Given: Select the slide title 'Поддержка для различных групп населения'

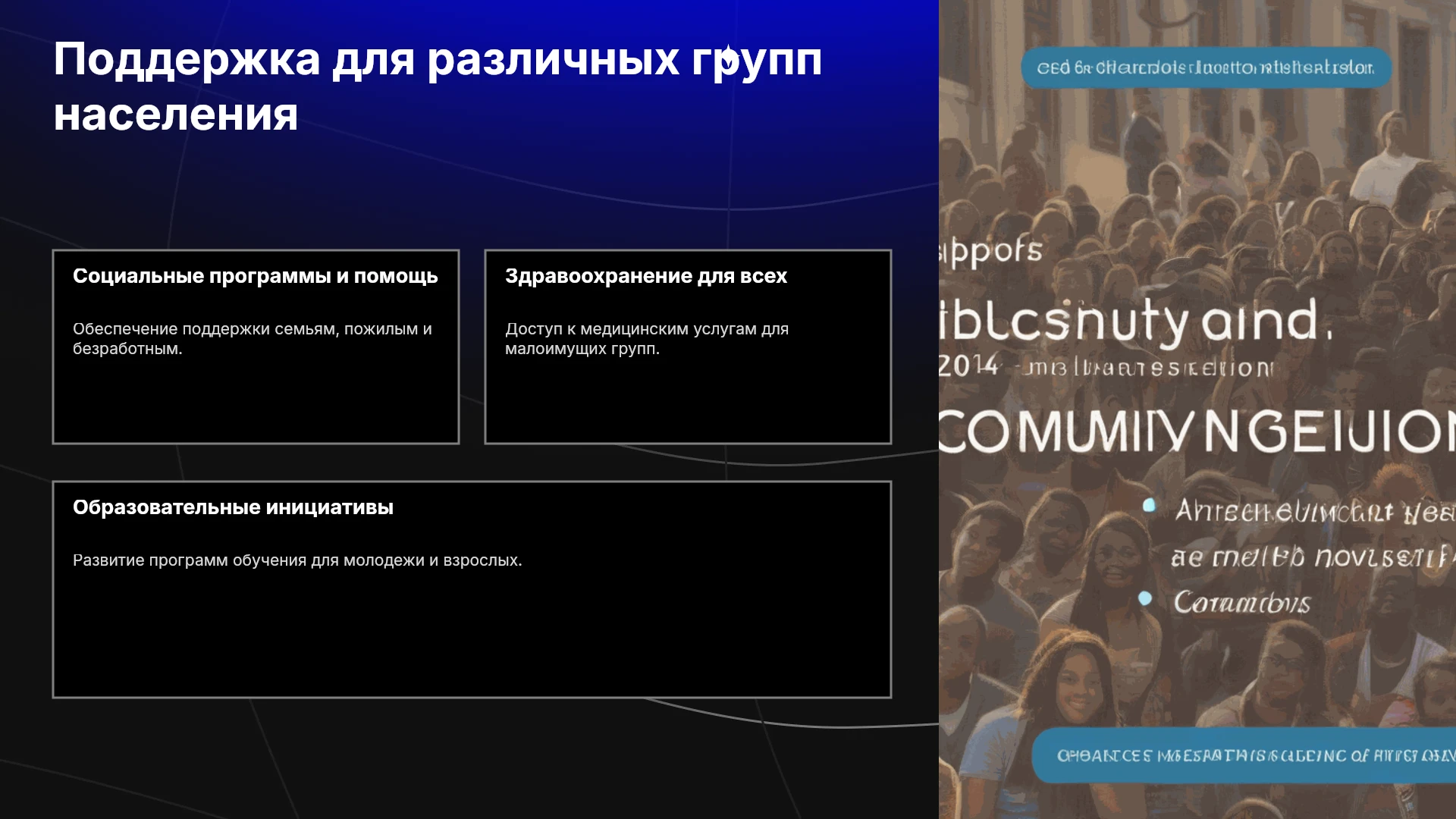Looking at the screenshot, I should [x=438, y=87].
